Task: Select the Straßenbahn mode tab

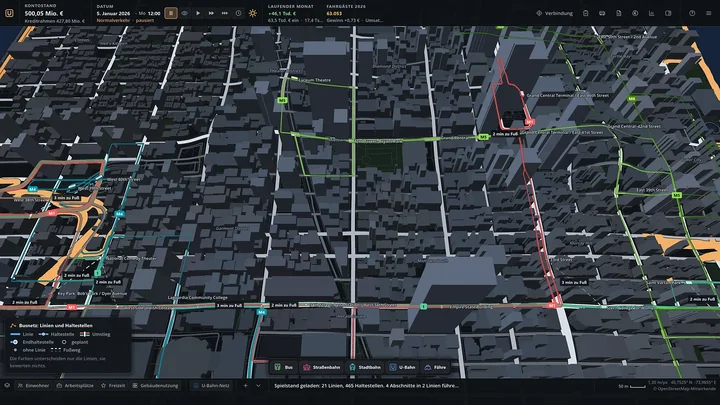Action: [x=322, y=367]
